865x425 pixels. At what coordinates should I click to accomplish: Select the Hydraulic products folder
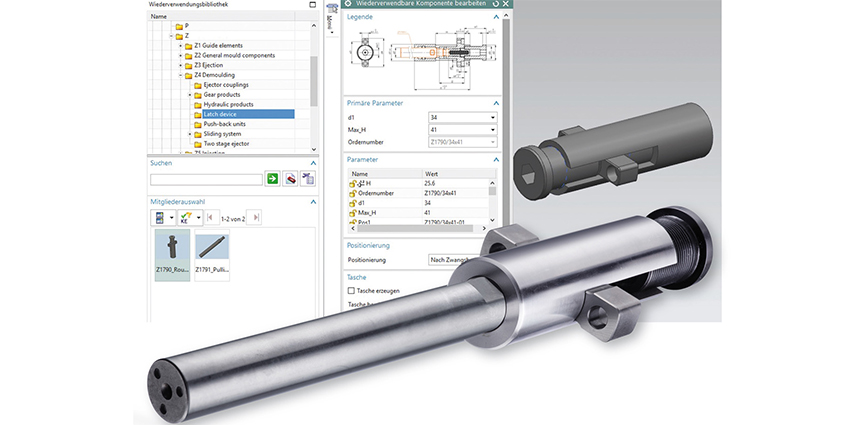[x=228, y=104]
